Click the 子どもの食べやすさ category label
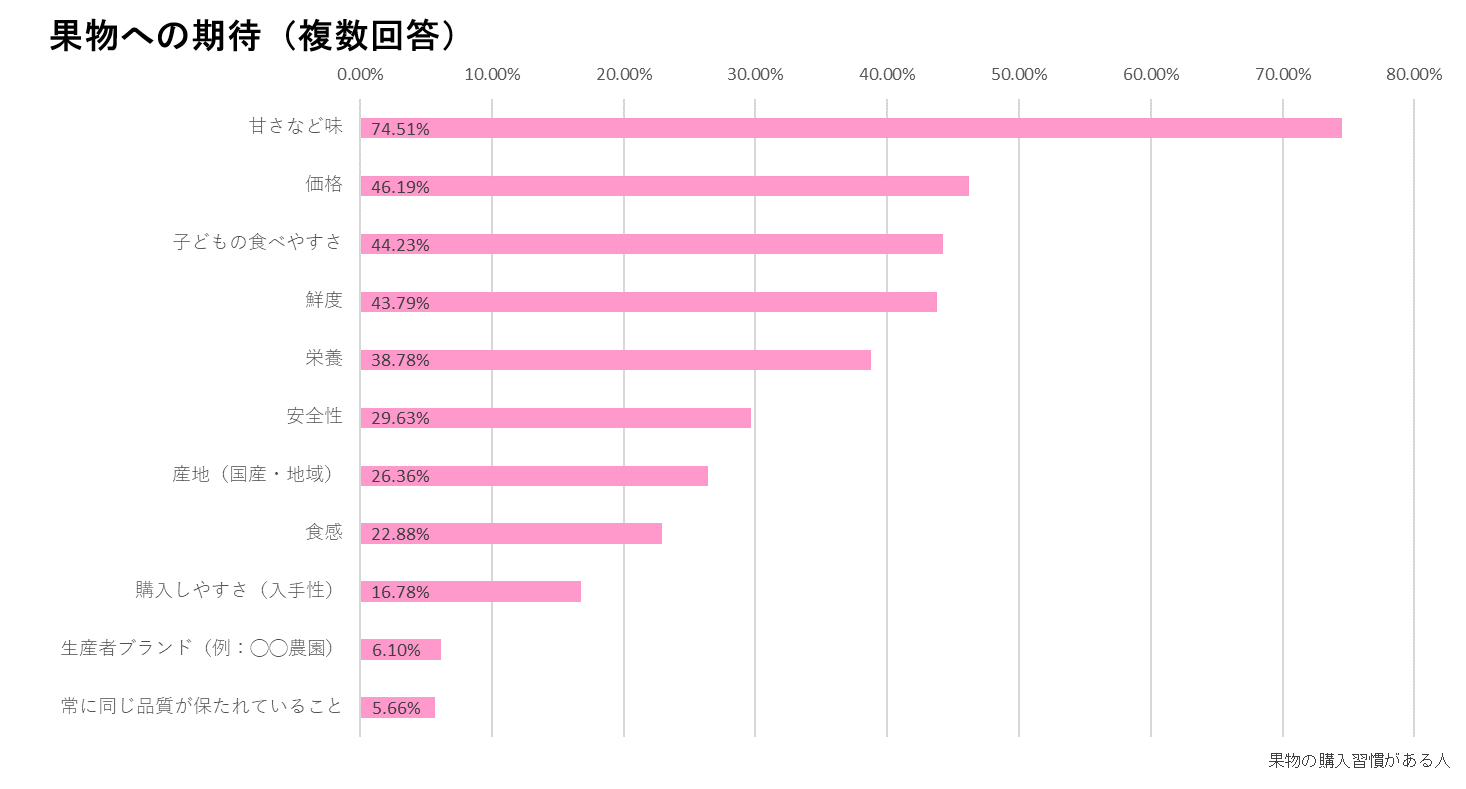Screen dimensions: 1466x789 257,243
